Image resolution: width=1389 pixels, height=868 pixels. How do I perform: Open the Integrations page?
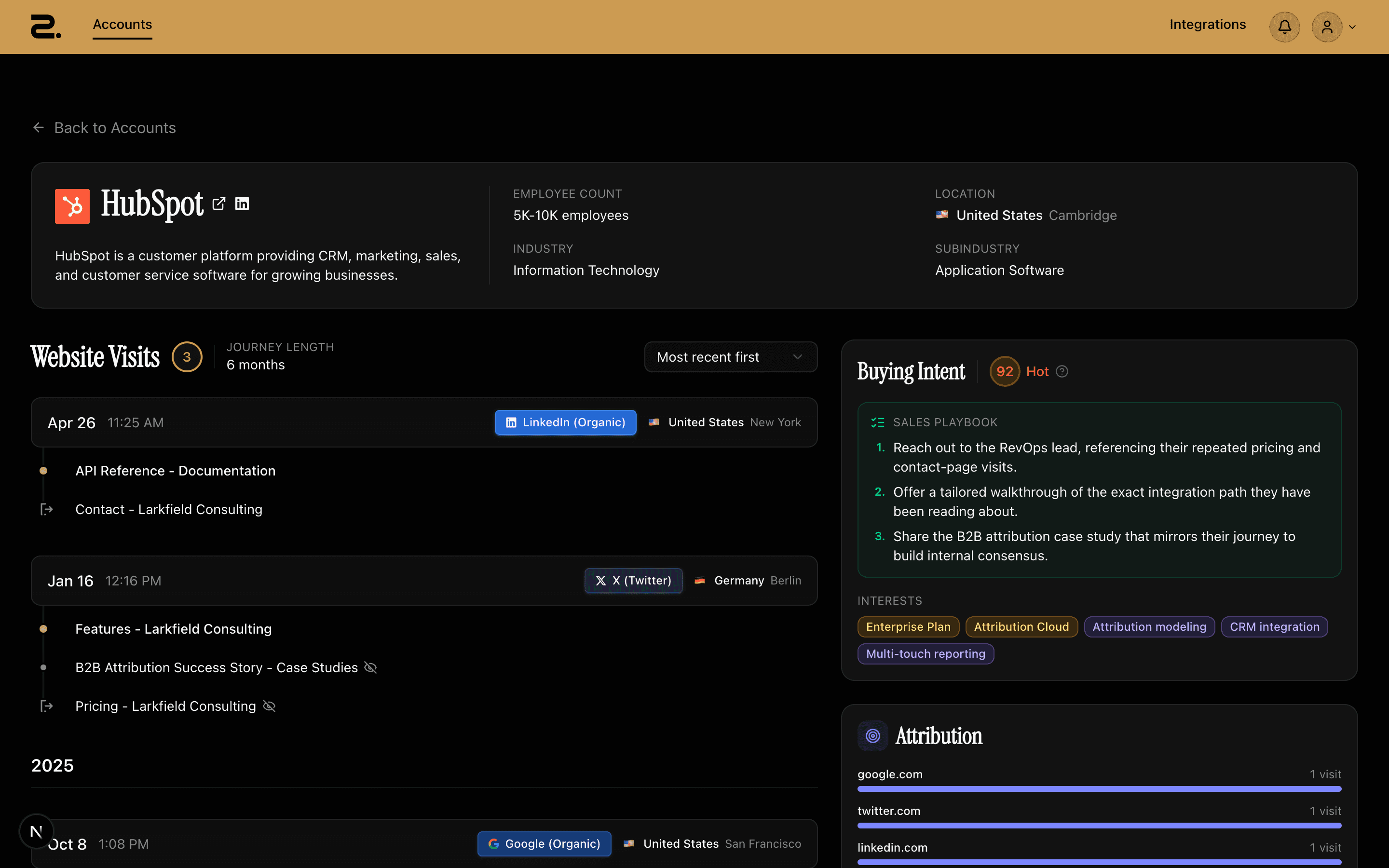tap(1208, 25)
